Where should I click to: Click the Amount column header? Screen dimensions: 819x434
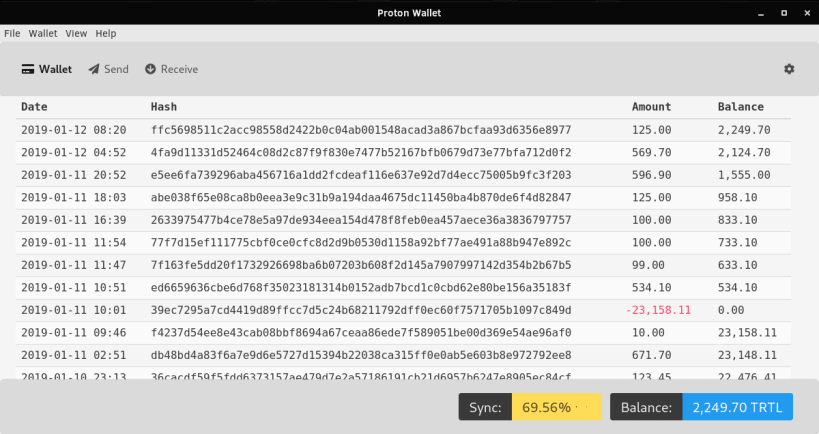click(x=651, y=107)
